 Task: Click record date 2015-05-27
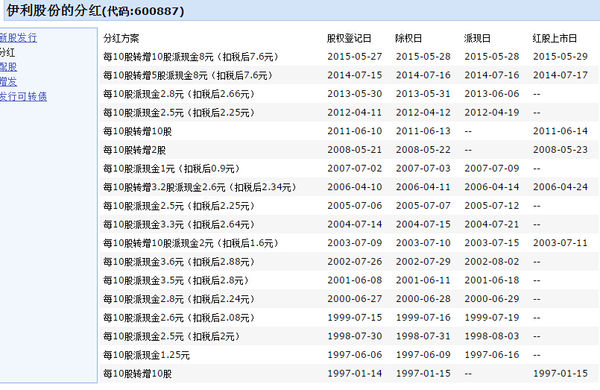click(x=355, y=57)
